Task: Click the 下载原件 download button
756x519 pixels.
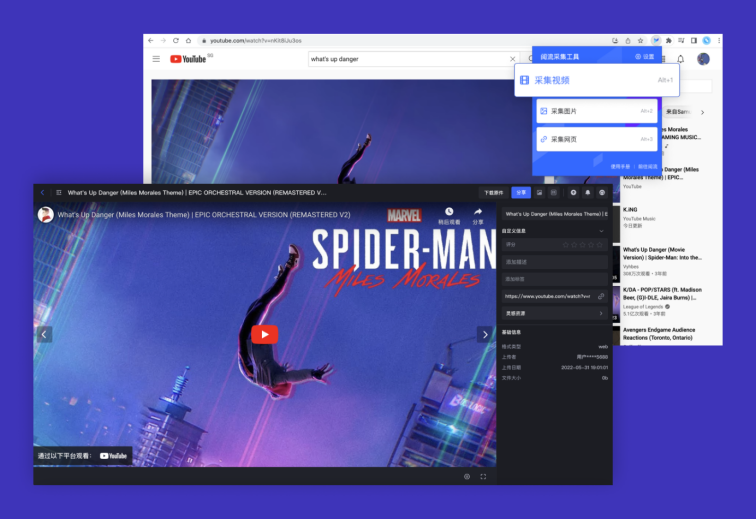Action: (494, 192)
